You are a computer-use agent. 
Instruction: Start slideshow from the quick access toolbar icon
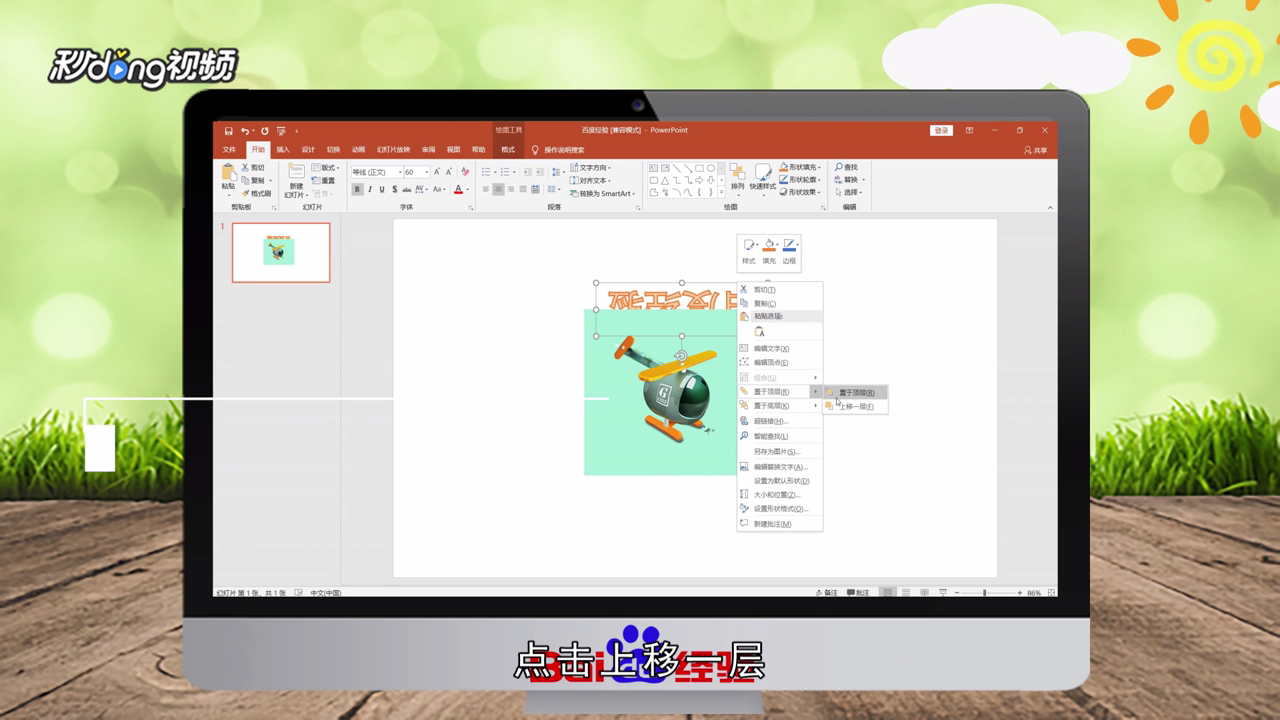(281, 131)
